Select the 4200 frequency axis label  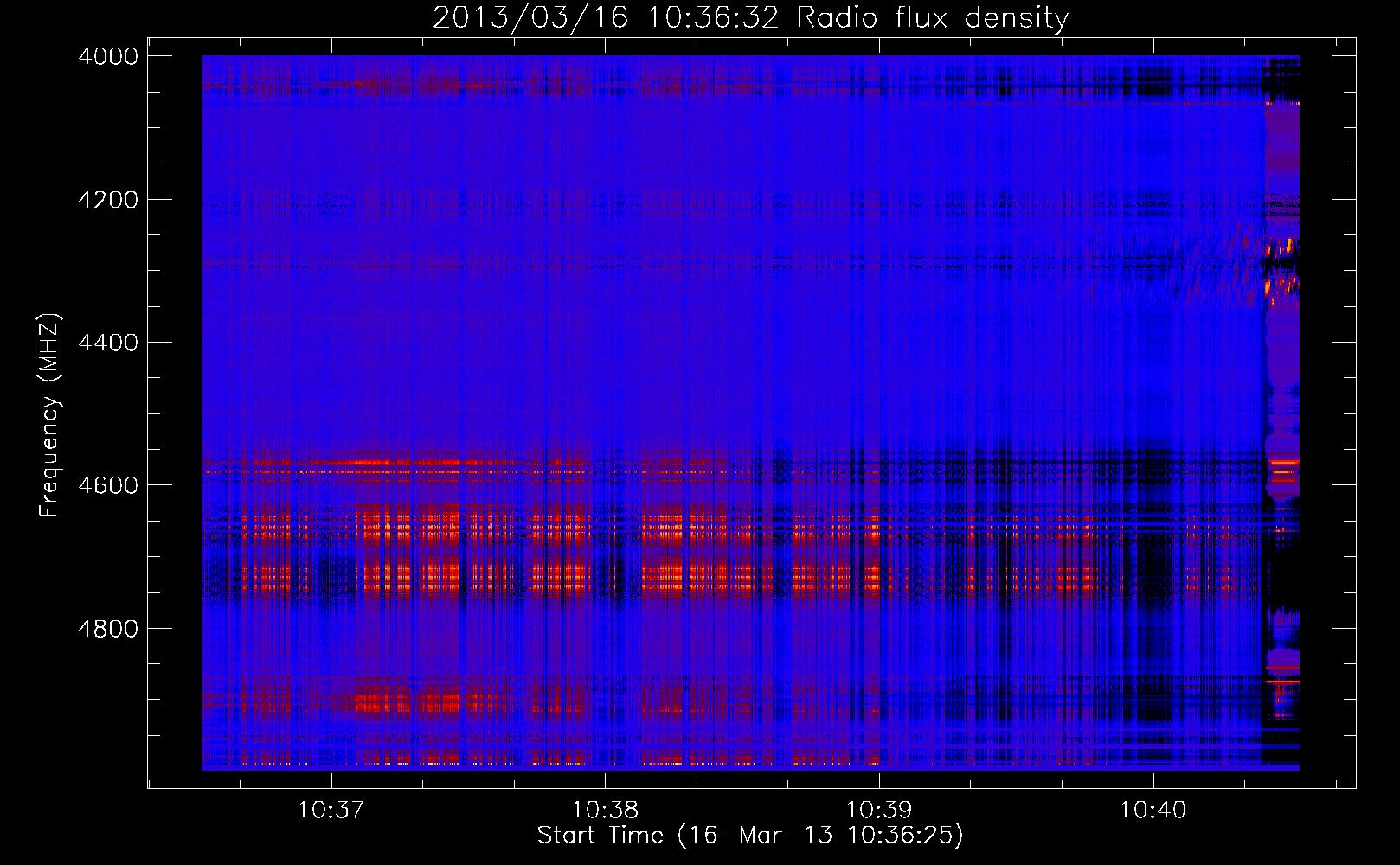pyautogui.click(x=108, y=200)
